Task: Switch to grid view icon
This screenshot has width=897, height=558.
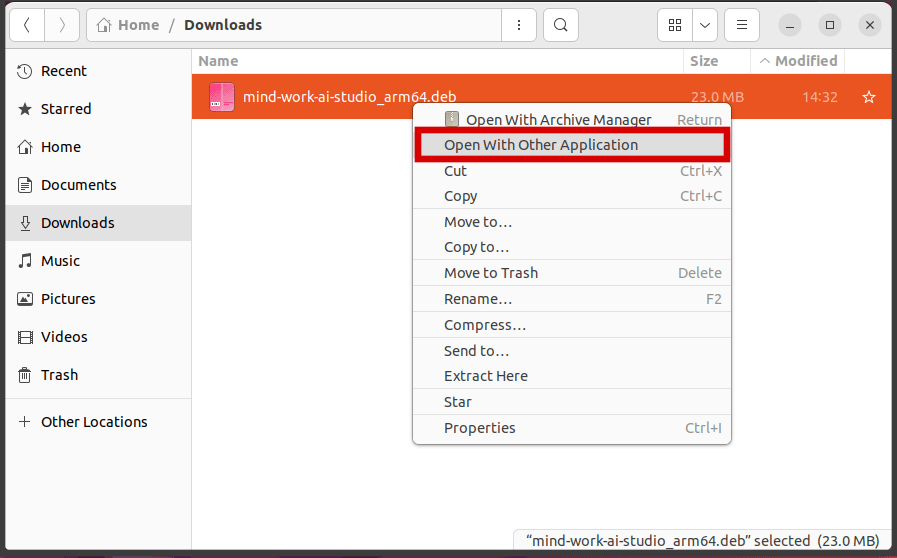Action: [x=675, y=25]
